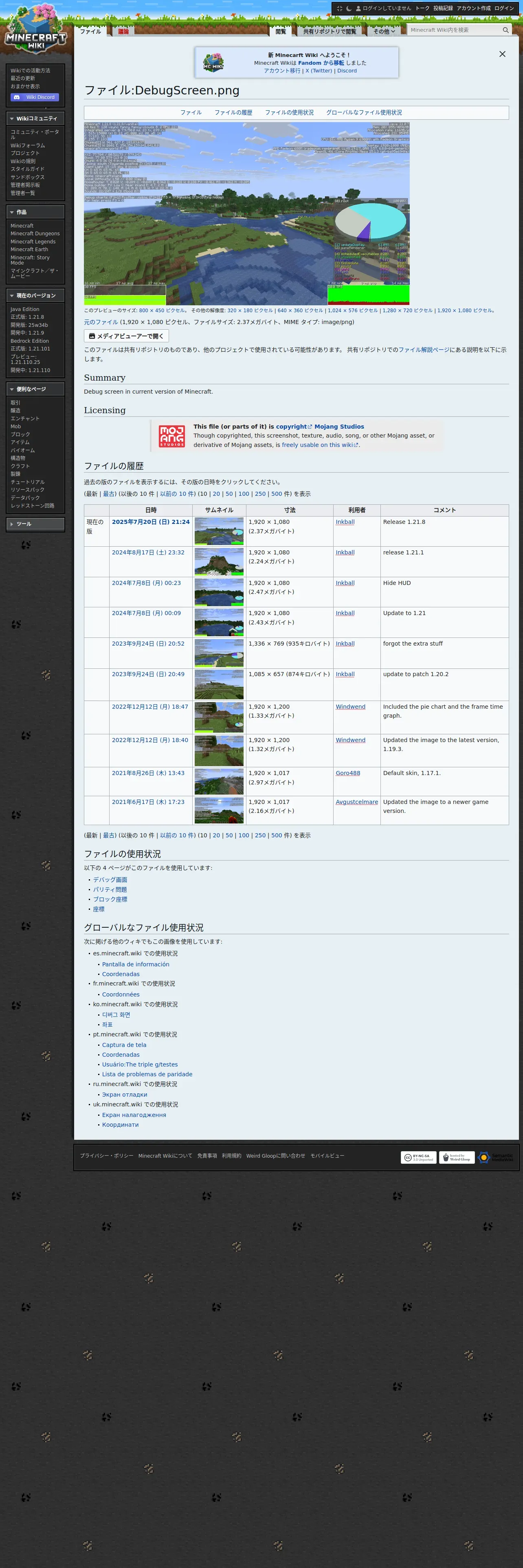This screenshot has width=523, height=1568.
Task: Jump to ファイルの履歴 section link
Action: pos(233,113)
